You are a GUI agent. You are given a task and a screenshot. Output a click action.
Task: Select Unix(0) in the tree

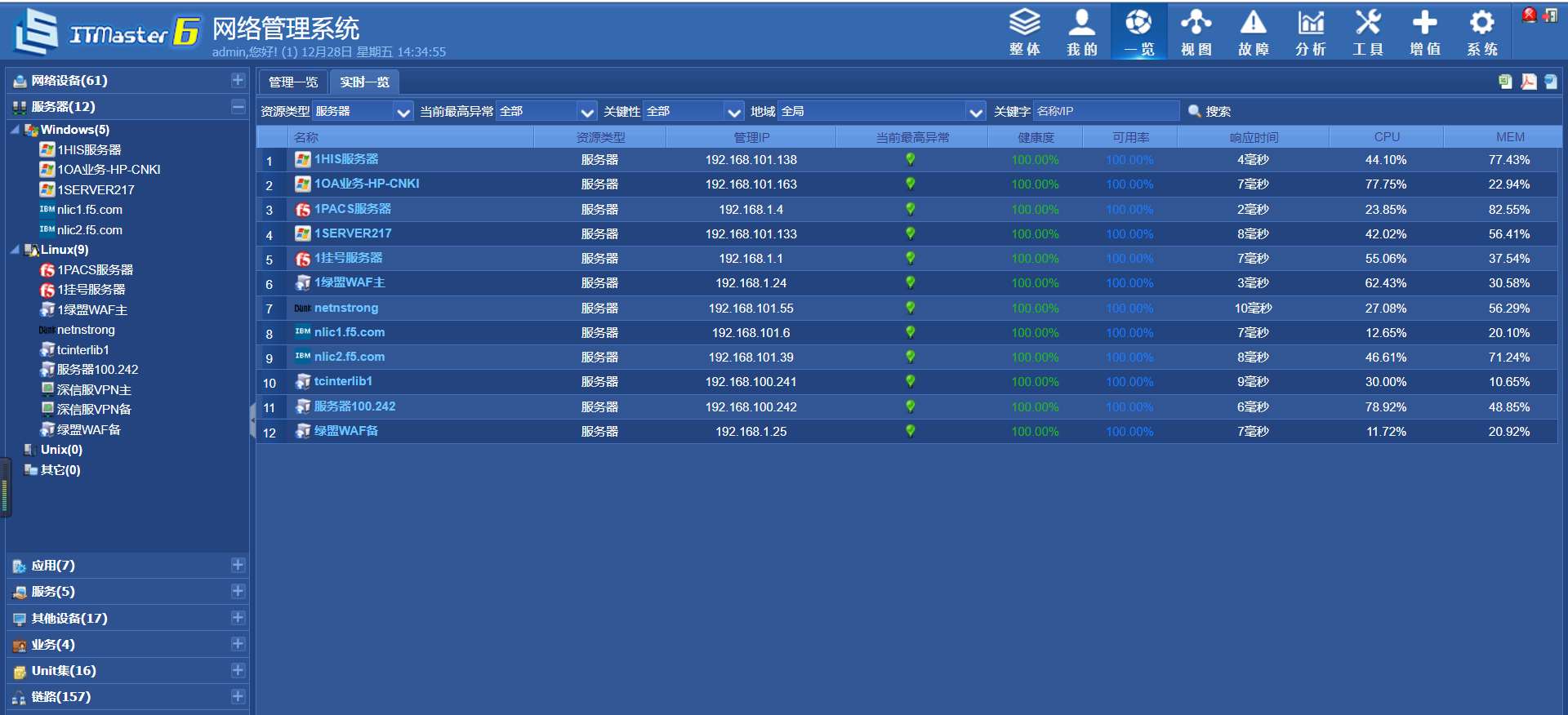[61, 450]
